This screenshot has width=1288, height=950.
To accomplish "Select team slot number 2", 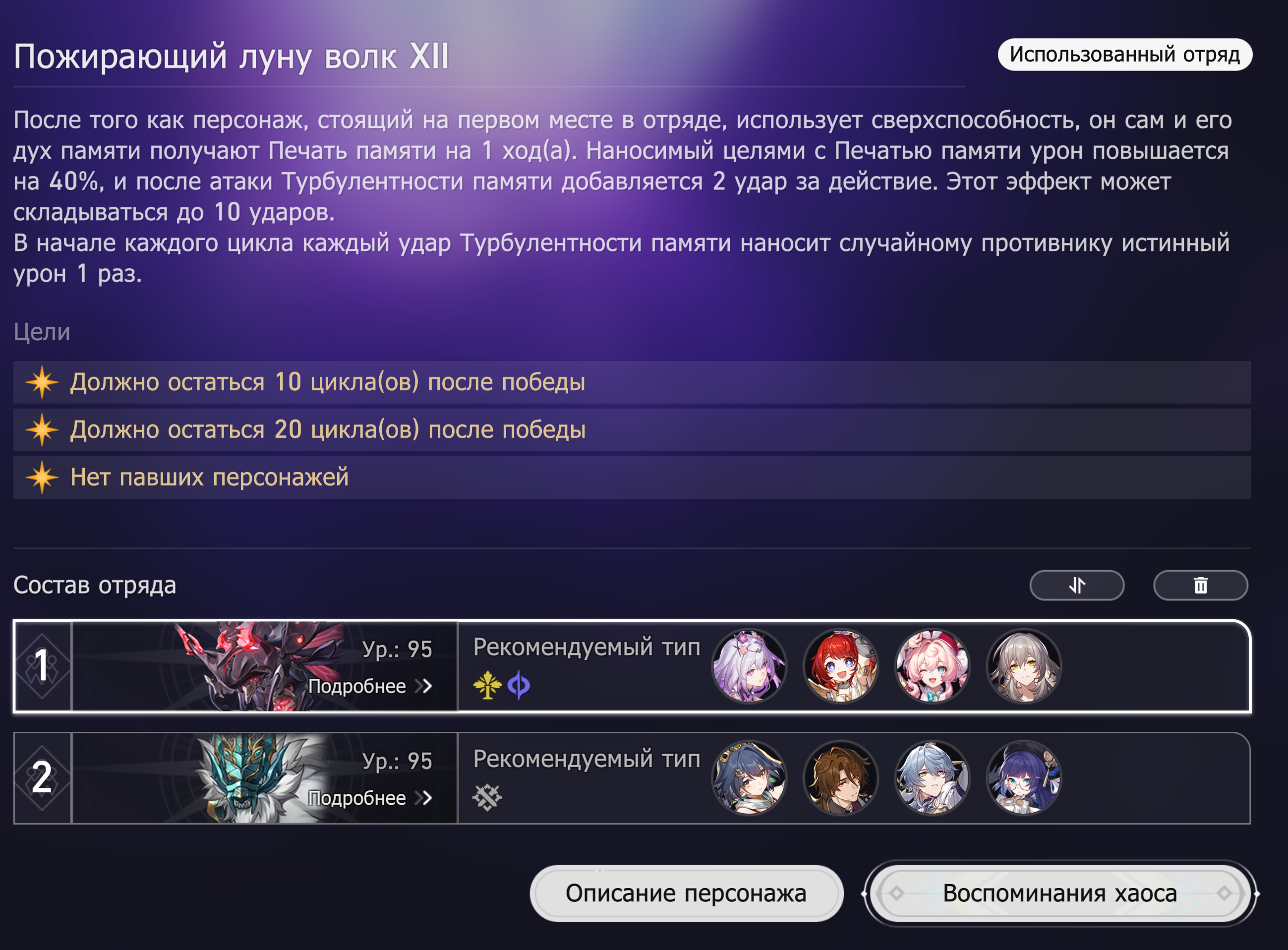I will [42, 777].
